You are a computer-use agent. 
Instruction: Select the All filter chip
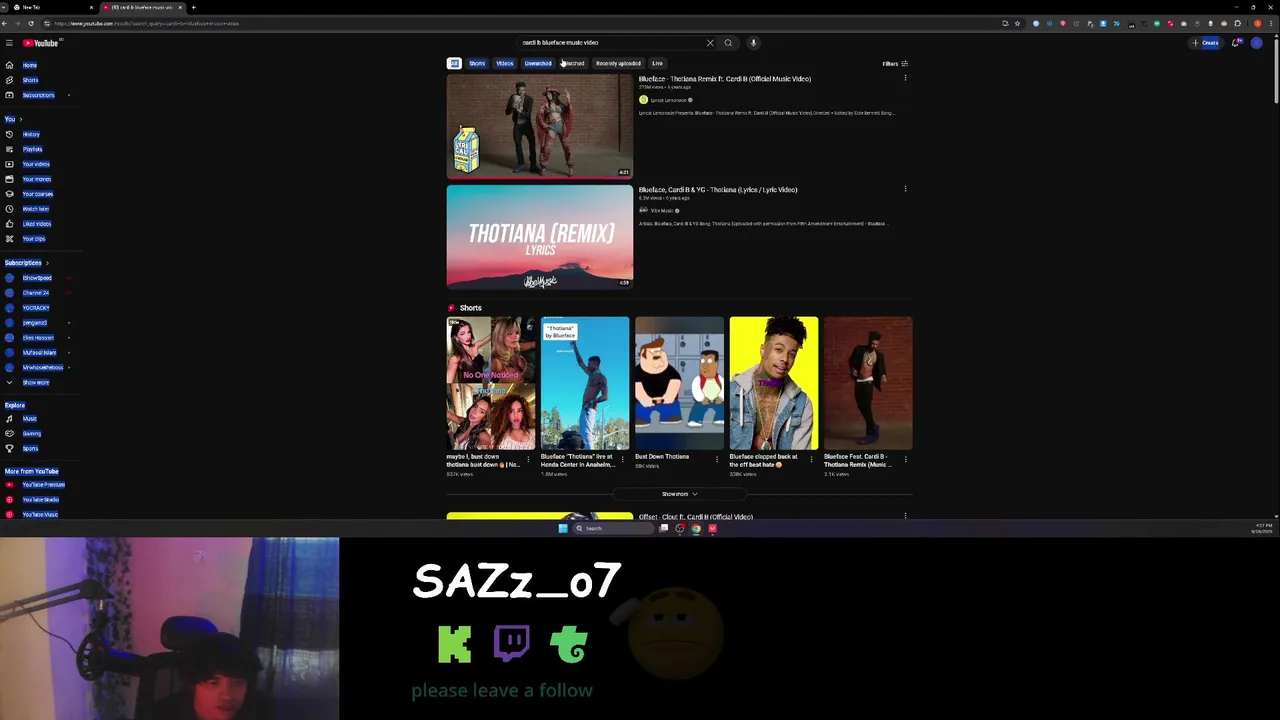(x=454, y=64)
